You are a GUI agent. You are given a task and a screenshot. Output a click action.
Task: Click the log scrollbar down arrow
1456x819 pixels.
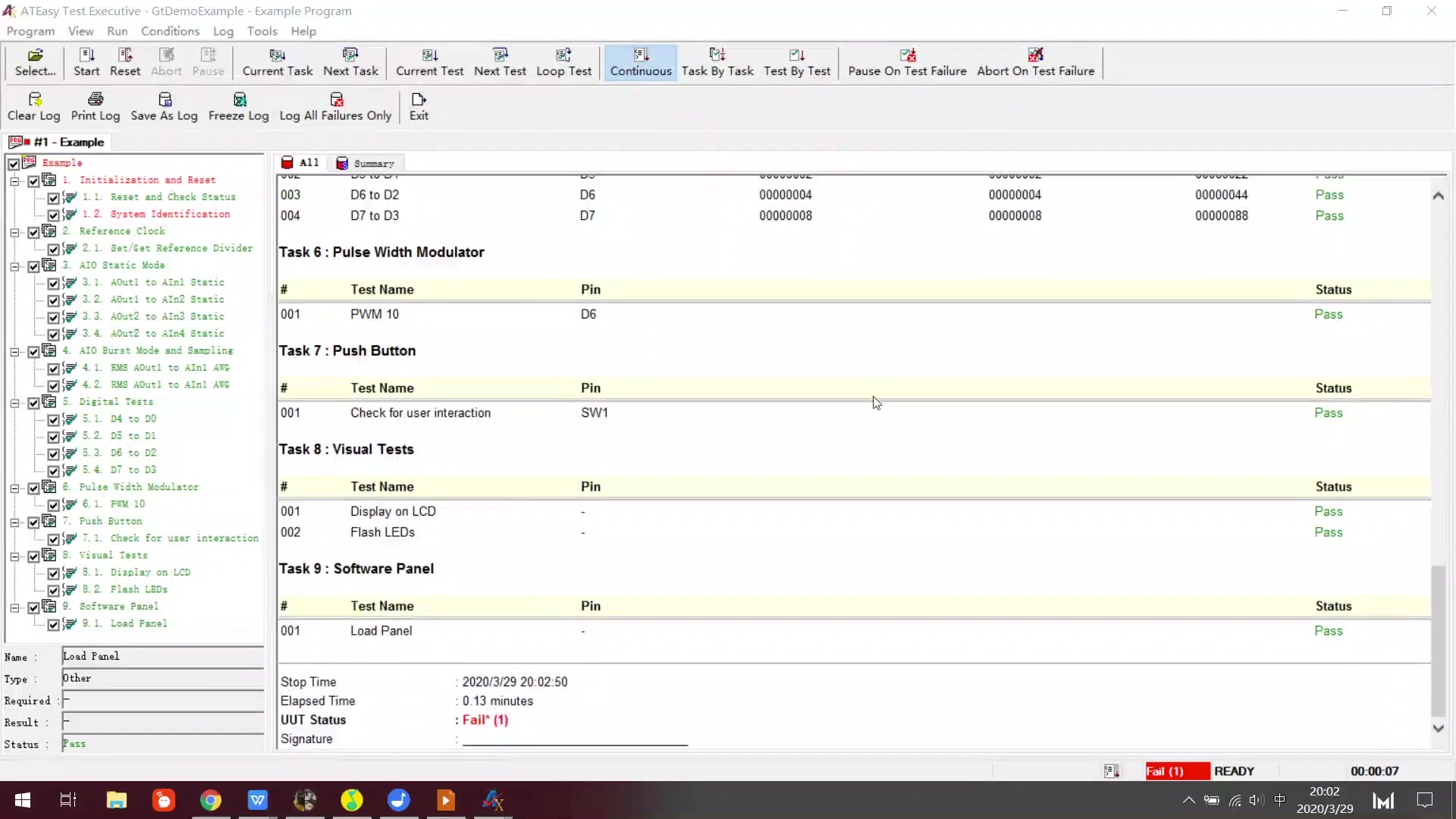(1438, 728)
